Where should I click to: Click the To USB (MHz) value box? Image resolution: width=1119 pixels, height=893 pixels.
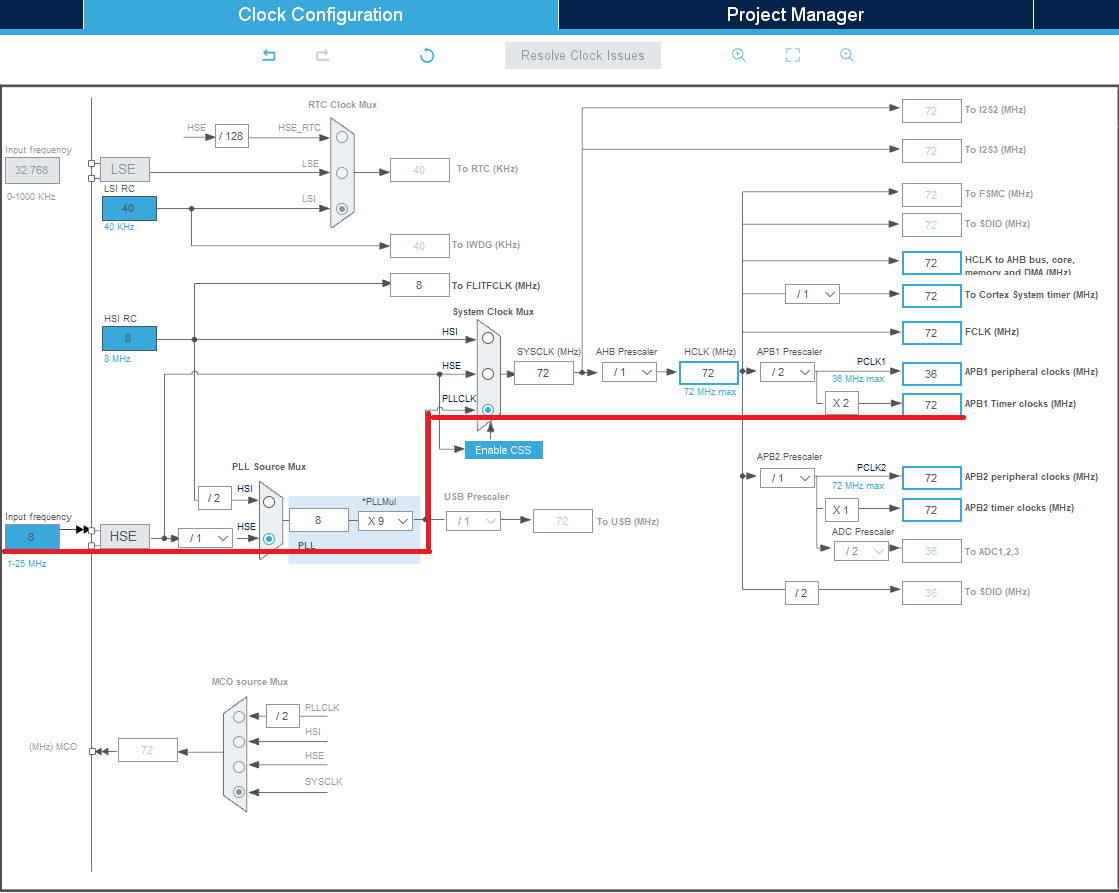[562, 521]
